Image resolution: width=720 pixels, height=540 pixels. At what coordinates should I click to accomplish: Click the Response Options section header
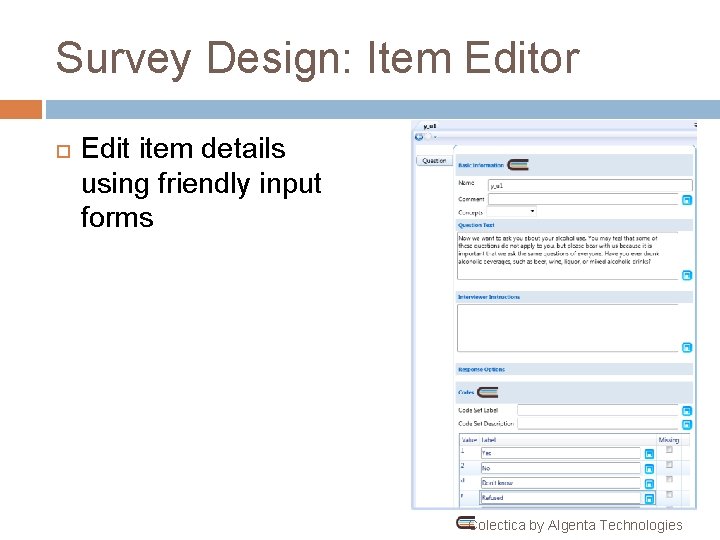(574, 369)
